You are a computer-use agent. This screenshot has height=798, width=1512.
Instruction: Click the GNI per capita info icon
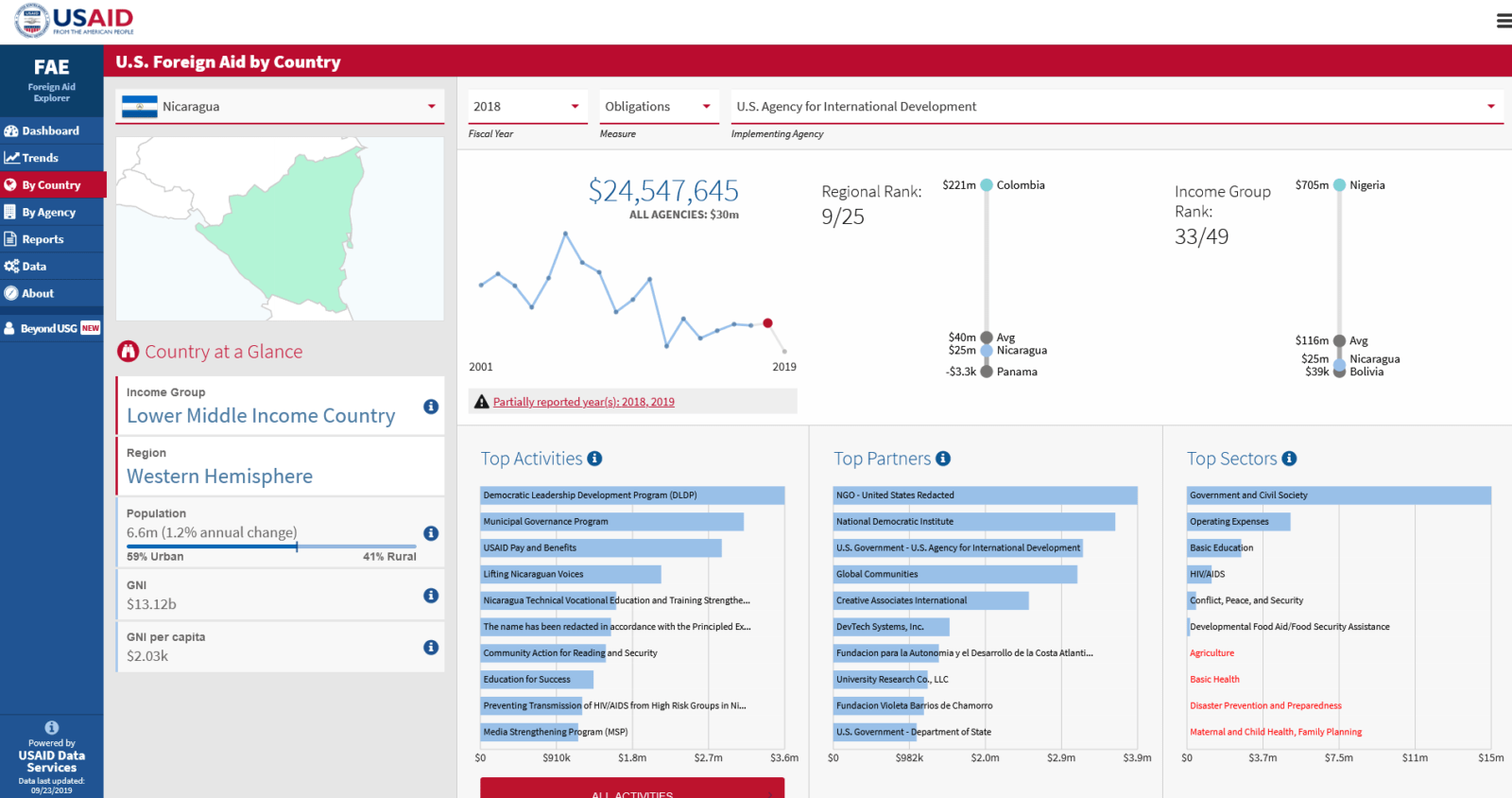click(x=431, y=648)
